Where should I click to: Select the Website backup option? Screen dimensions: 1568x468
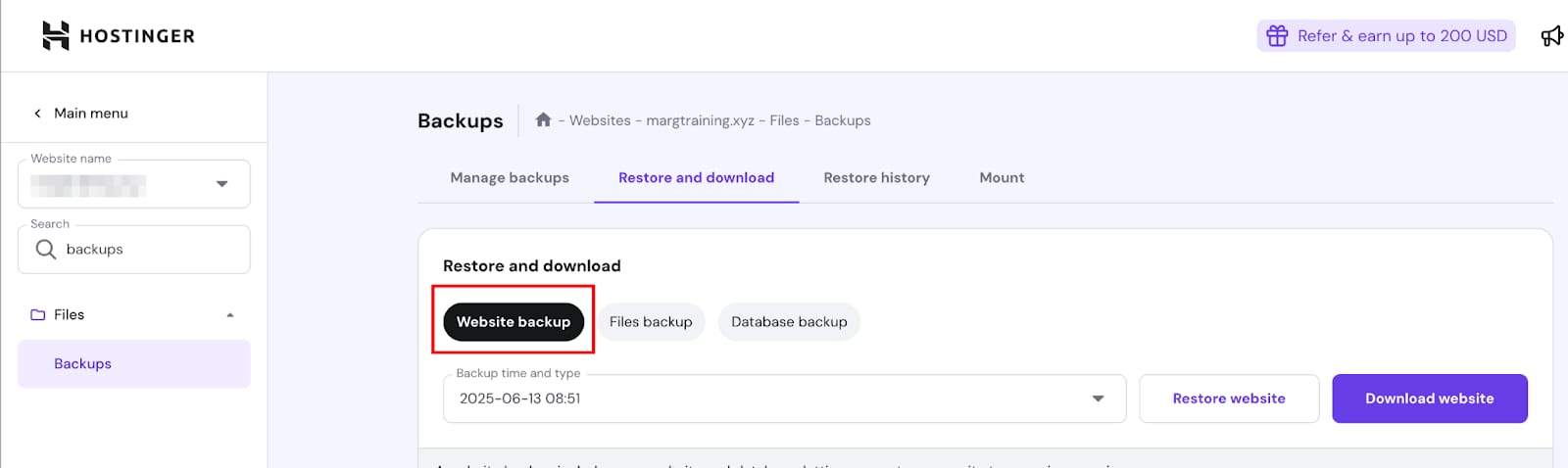point(513,322)
